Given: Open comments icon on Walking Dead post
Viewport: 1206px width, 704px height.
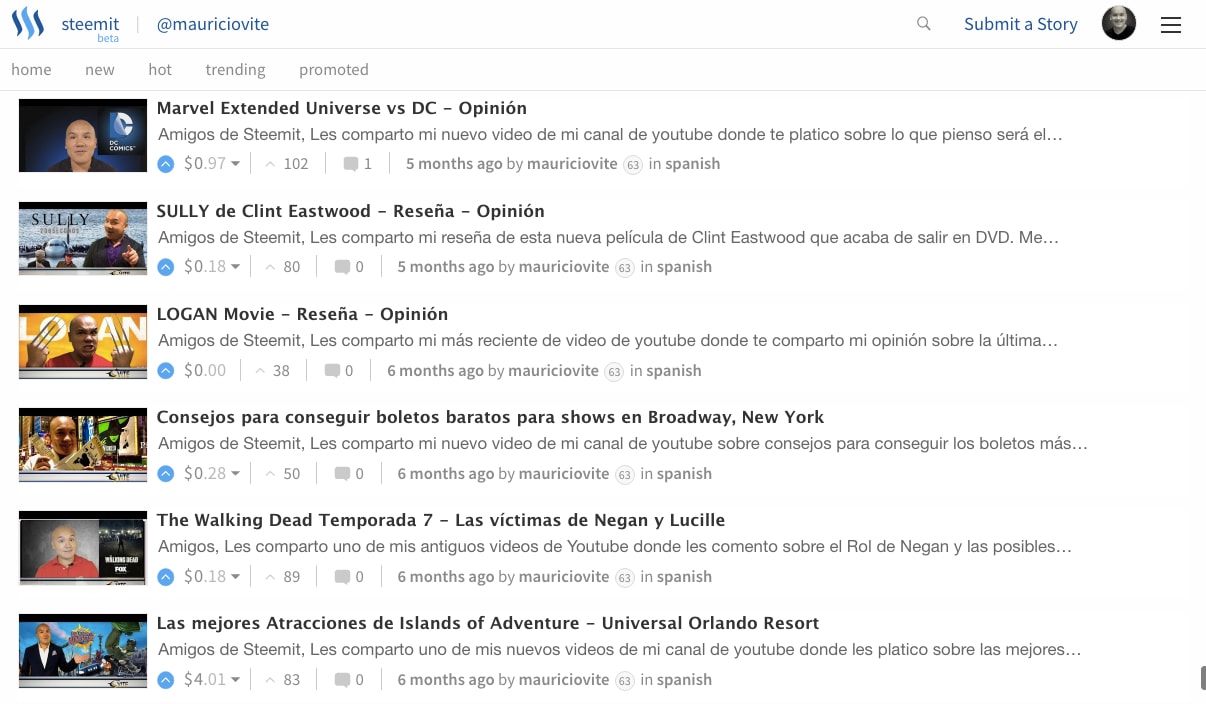Looking at the screenshot, I should pos(342,576).
